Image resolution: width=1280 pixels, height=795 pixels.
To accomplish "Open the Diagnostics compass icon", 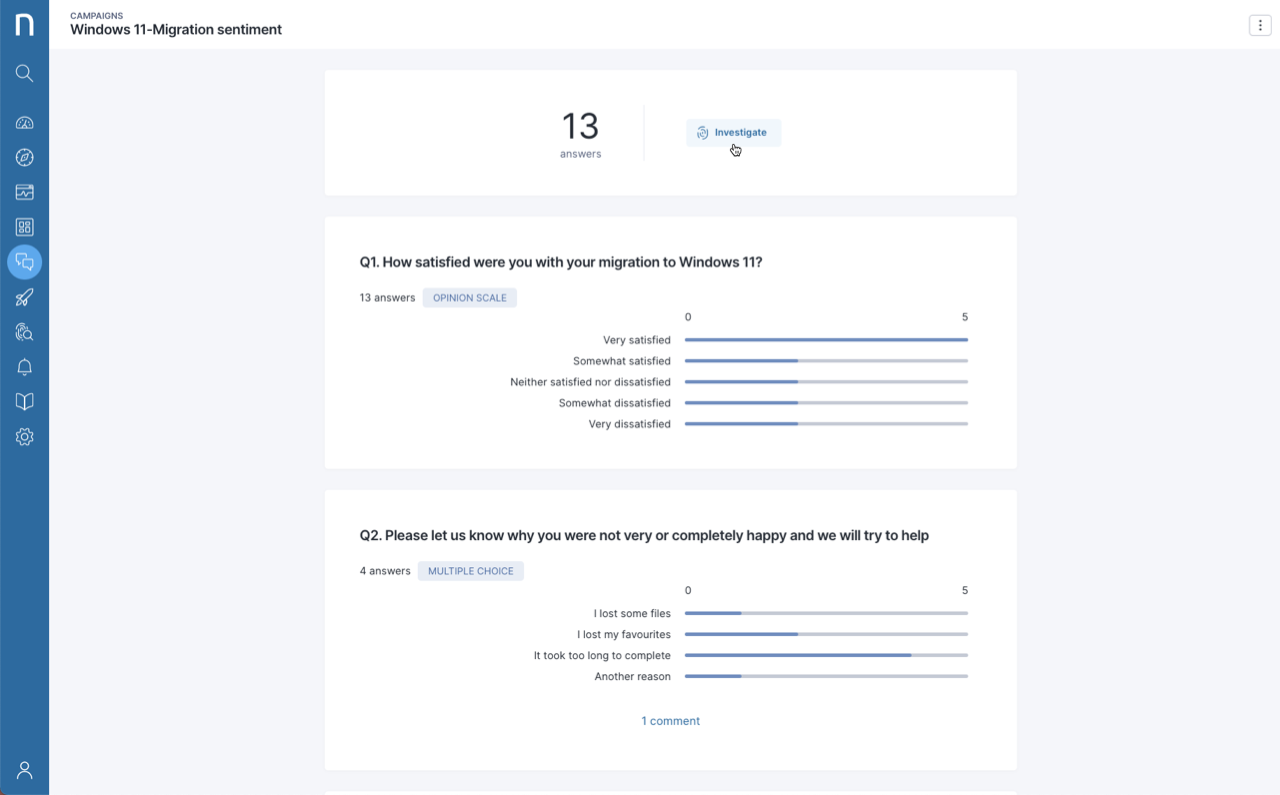I will (24, 157).
